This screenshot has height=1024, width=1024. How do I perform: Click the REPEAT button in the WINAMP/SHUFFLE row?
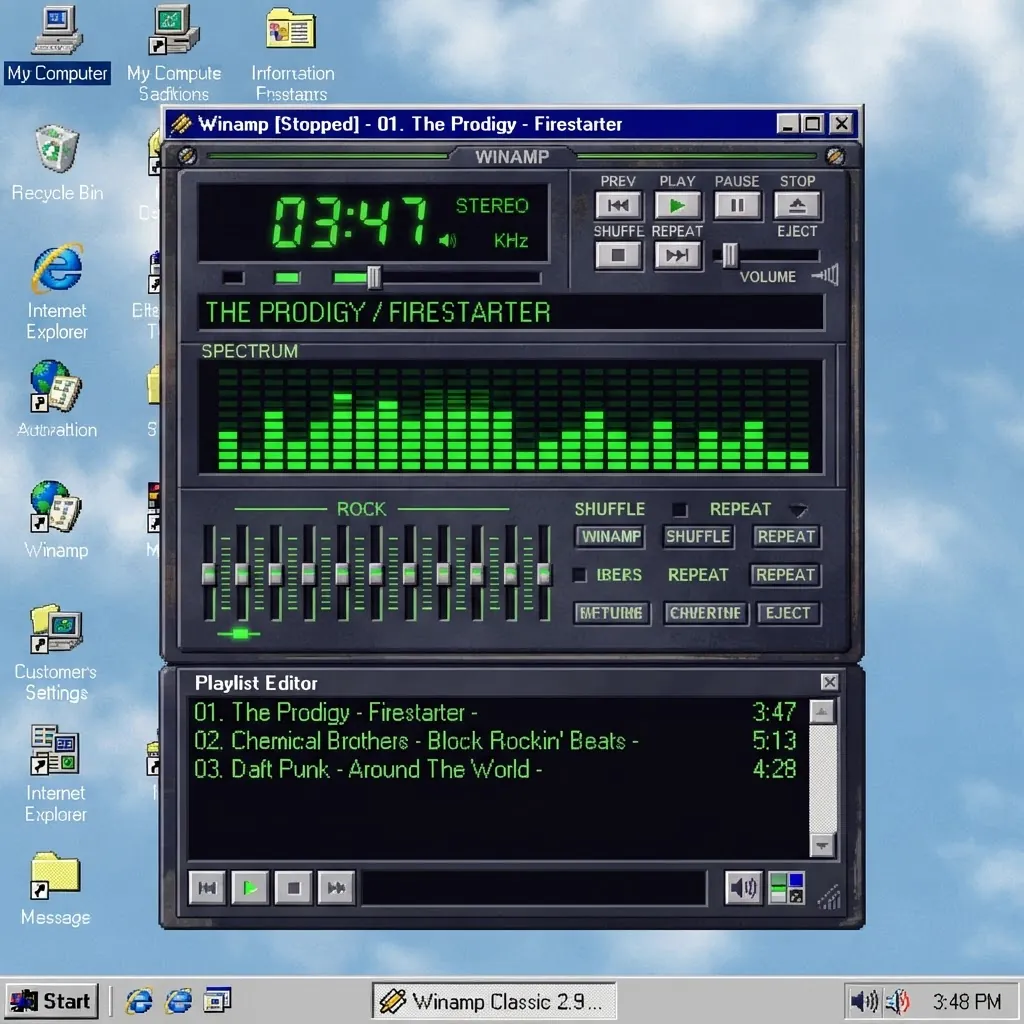pos(786,537)
